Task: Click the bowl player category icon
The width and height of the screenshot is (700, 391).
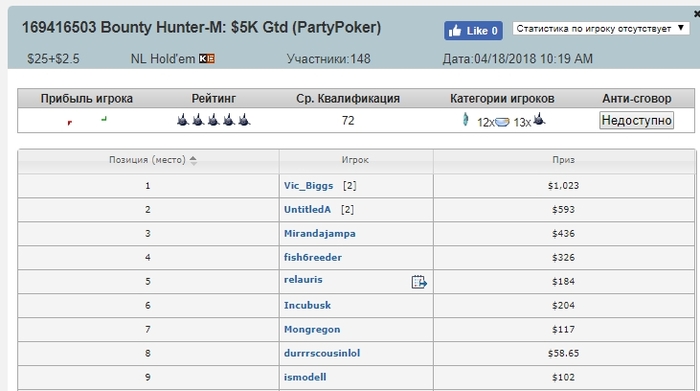Action: [502, 122]
